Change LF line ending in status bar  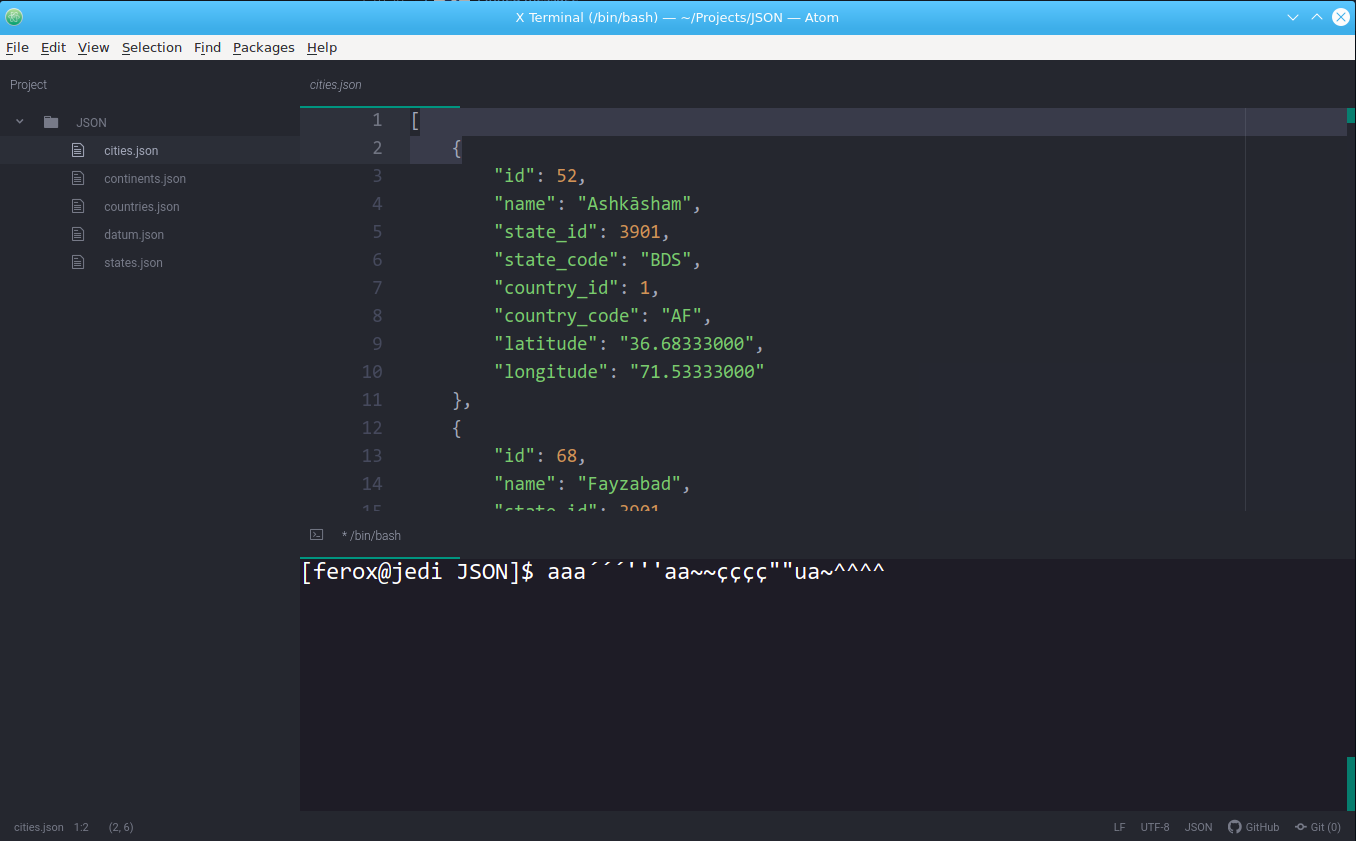[x=1120, y=827]
